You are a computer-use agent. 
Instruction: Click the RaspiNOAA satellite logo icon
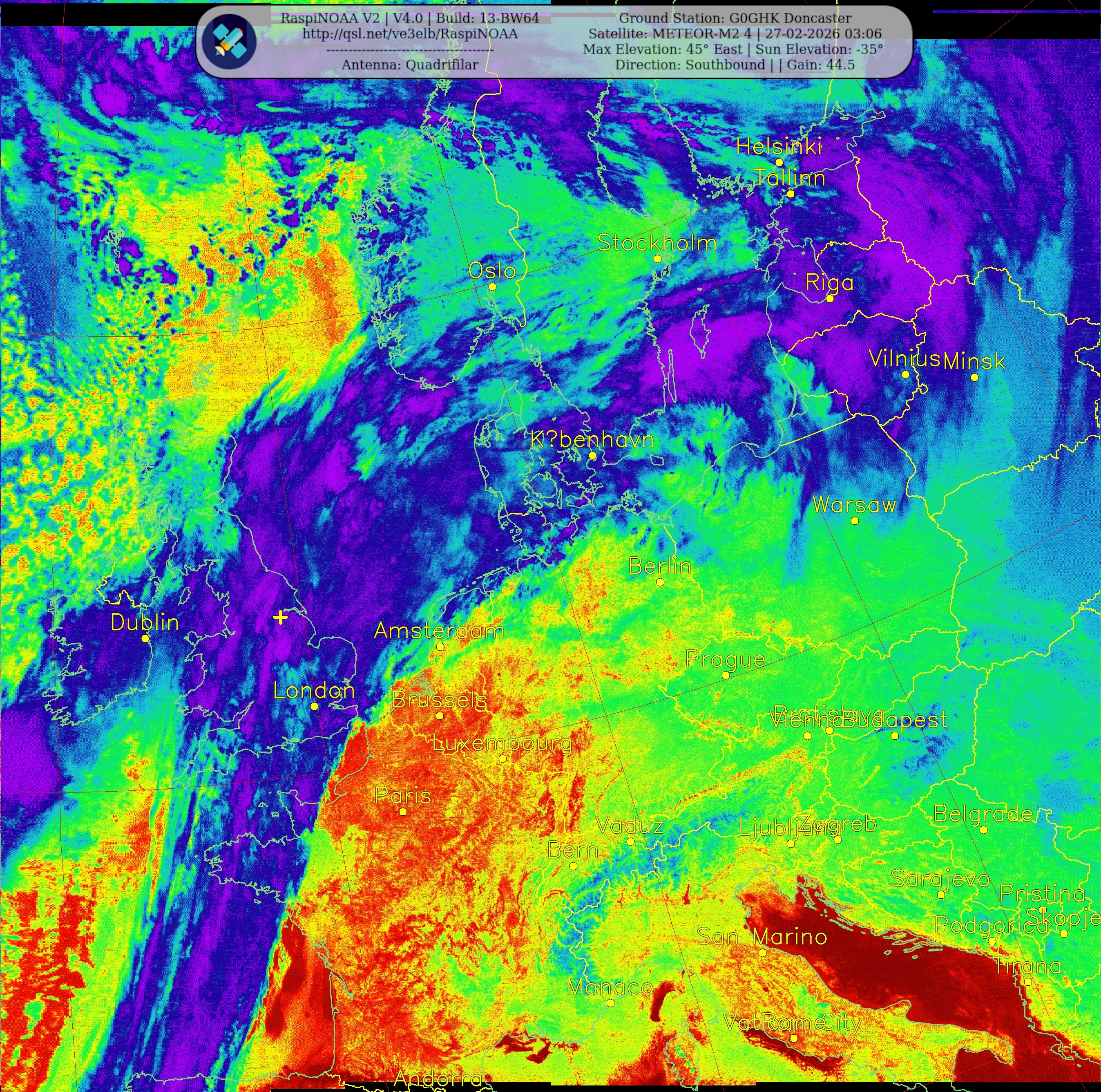(x=230, y=42)
